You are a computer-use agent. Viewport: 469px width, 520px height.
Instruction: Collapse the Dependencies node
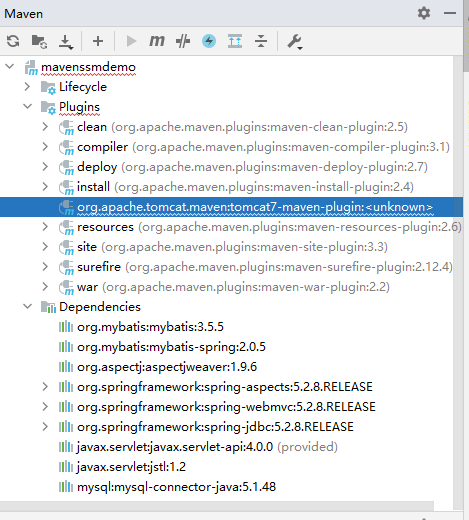(27, 306)
